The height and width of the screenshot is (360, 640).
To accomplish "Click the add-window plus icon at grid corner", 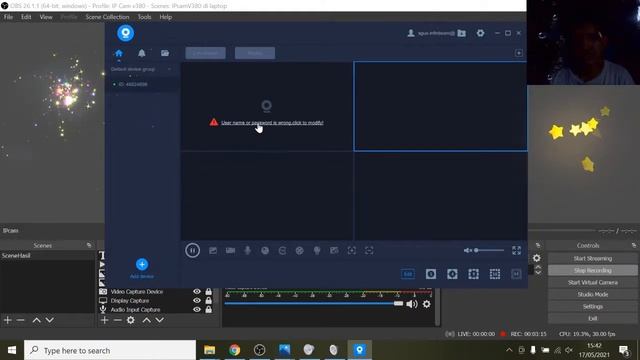I will pos(519,53).
